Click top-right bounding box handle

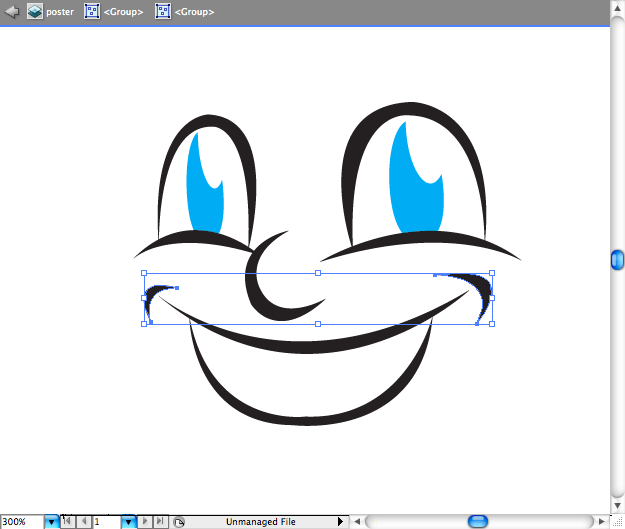(x=492, y=273)
